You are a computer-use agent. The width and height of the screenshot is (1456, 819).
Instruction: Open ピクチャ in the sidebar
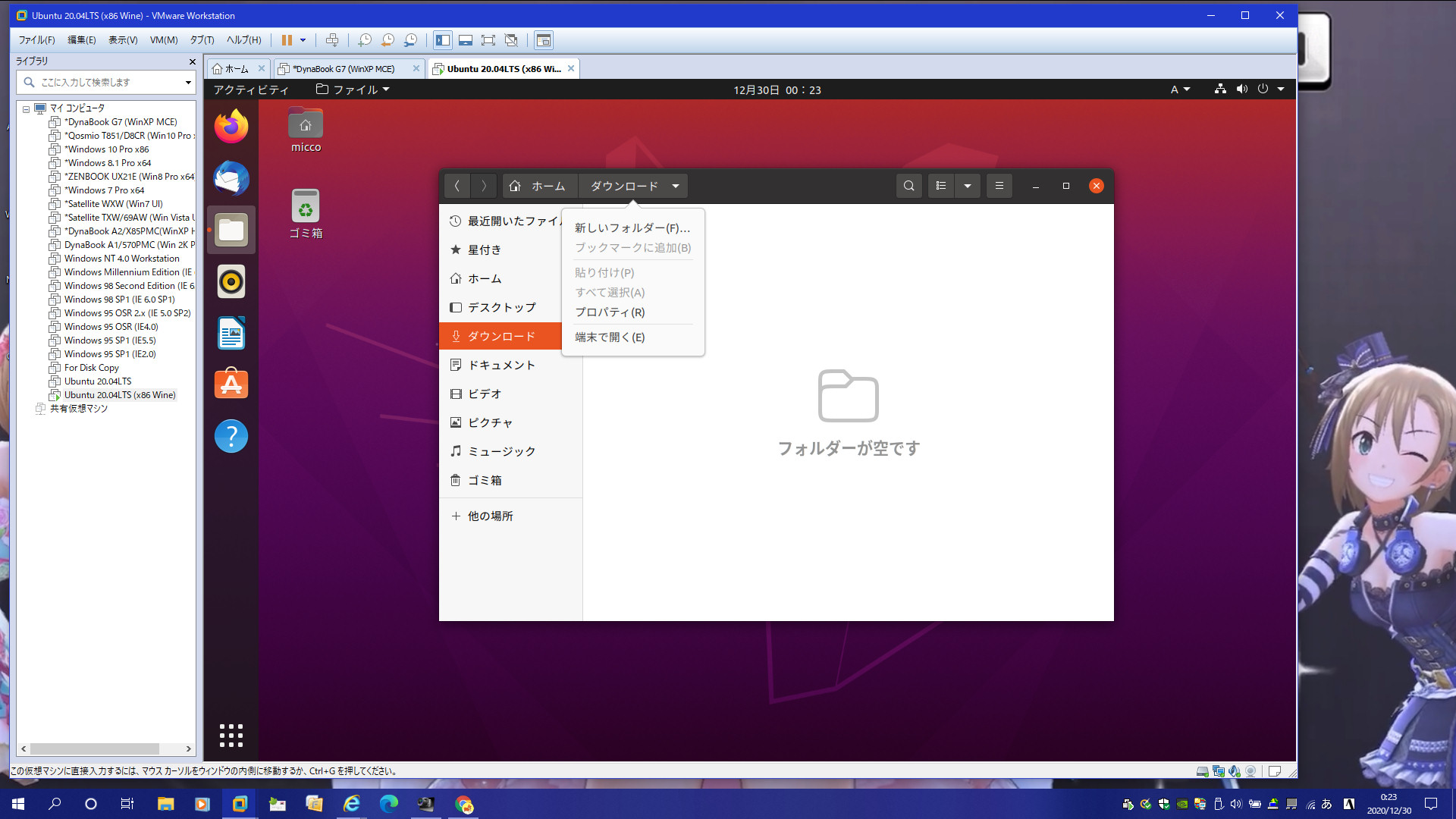click(510, 422)
